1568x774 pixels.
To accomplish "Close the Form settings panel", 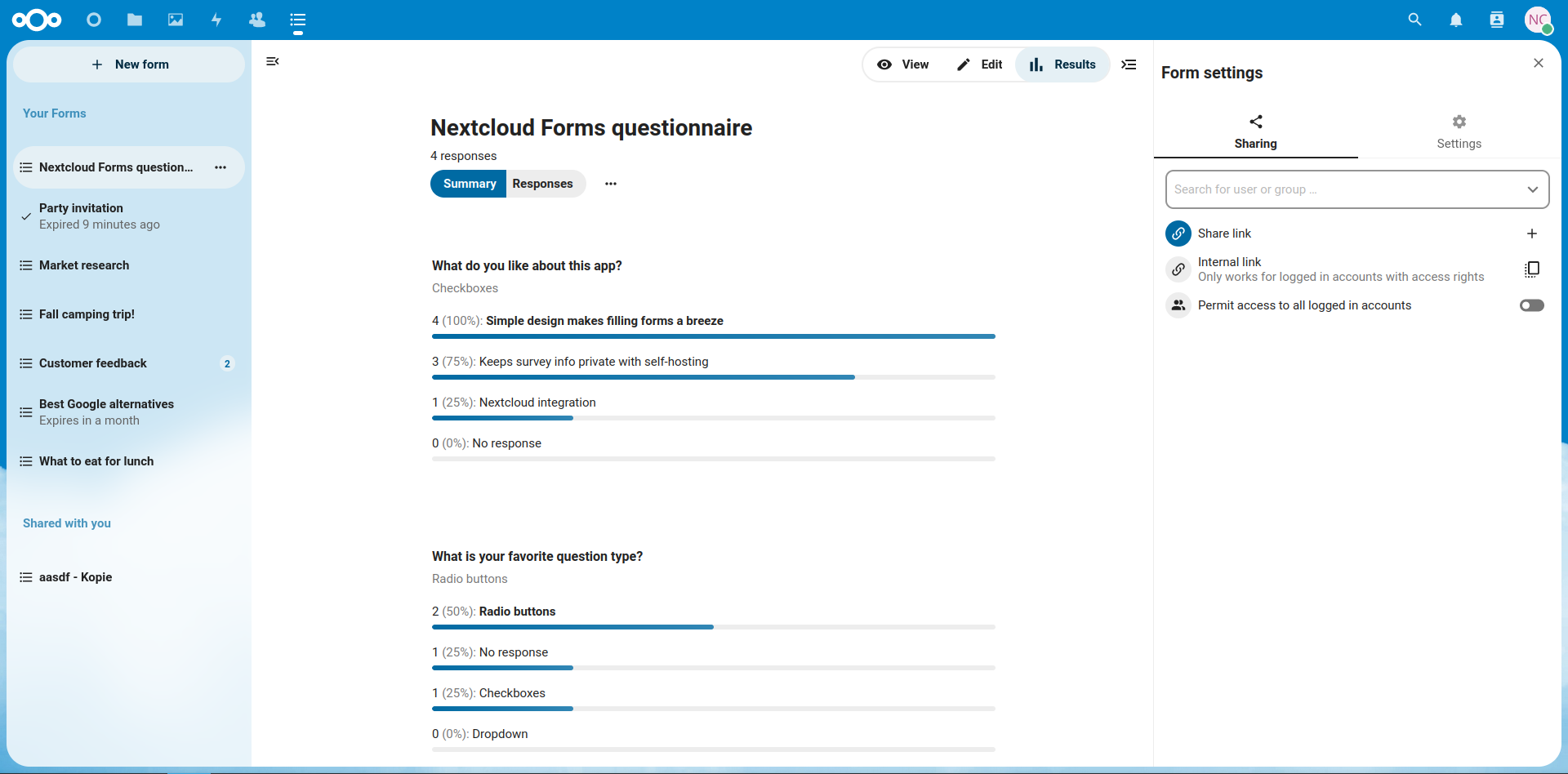I will [x=1539, y=63].
